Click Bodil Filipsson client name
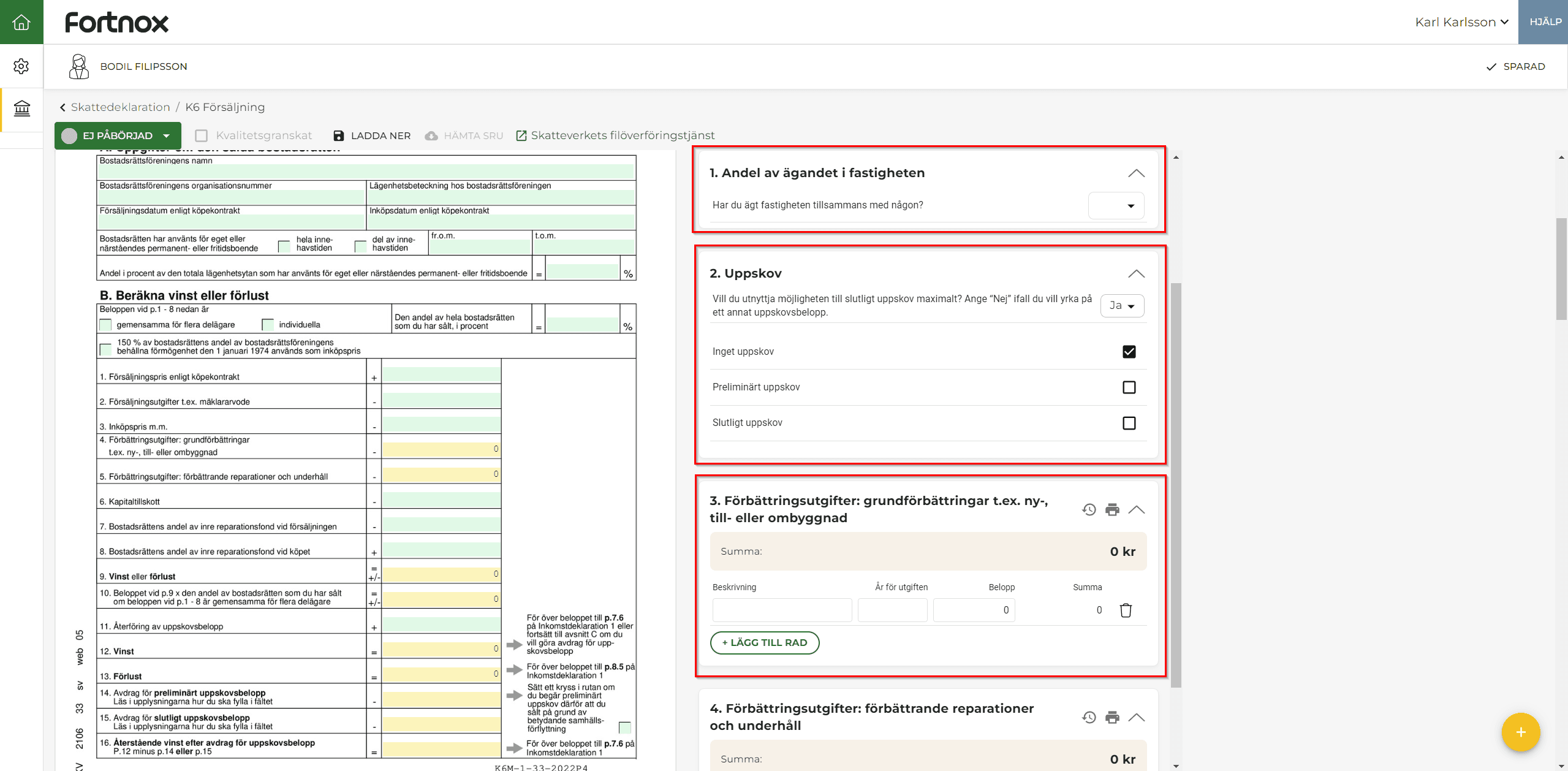Image resolution: width=1568 pixels, height=771 pixels. [x=143, y=66]
